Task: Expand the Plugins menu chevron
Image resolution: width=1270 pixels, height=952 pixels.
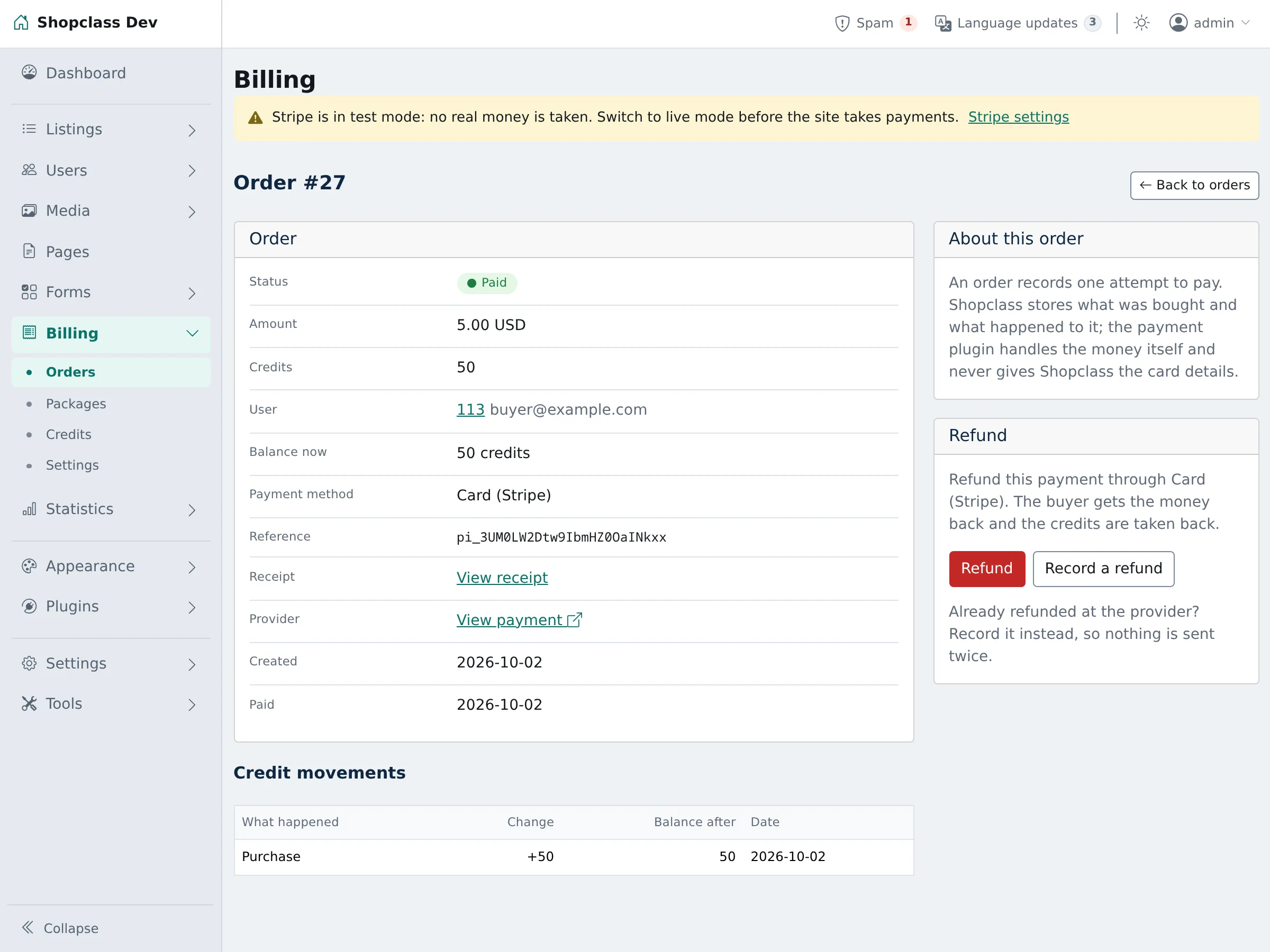Action: pos(192,607)
